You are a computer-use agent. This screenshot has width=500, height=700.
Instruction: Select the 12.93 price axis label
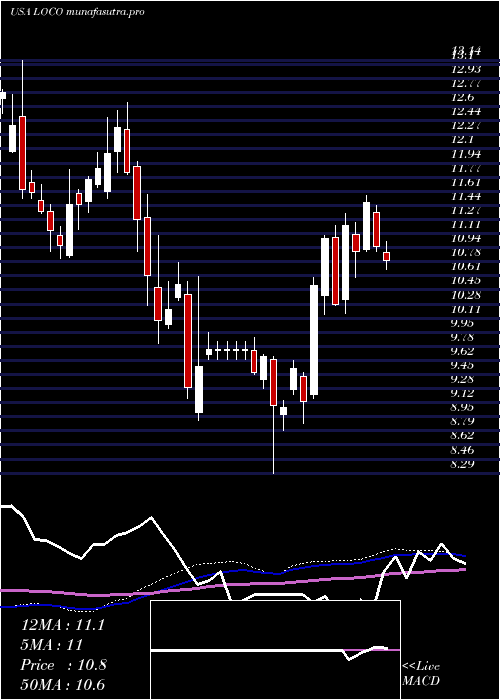click(466, 69)
